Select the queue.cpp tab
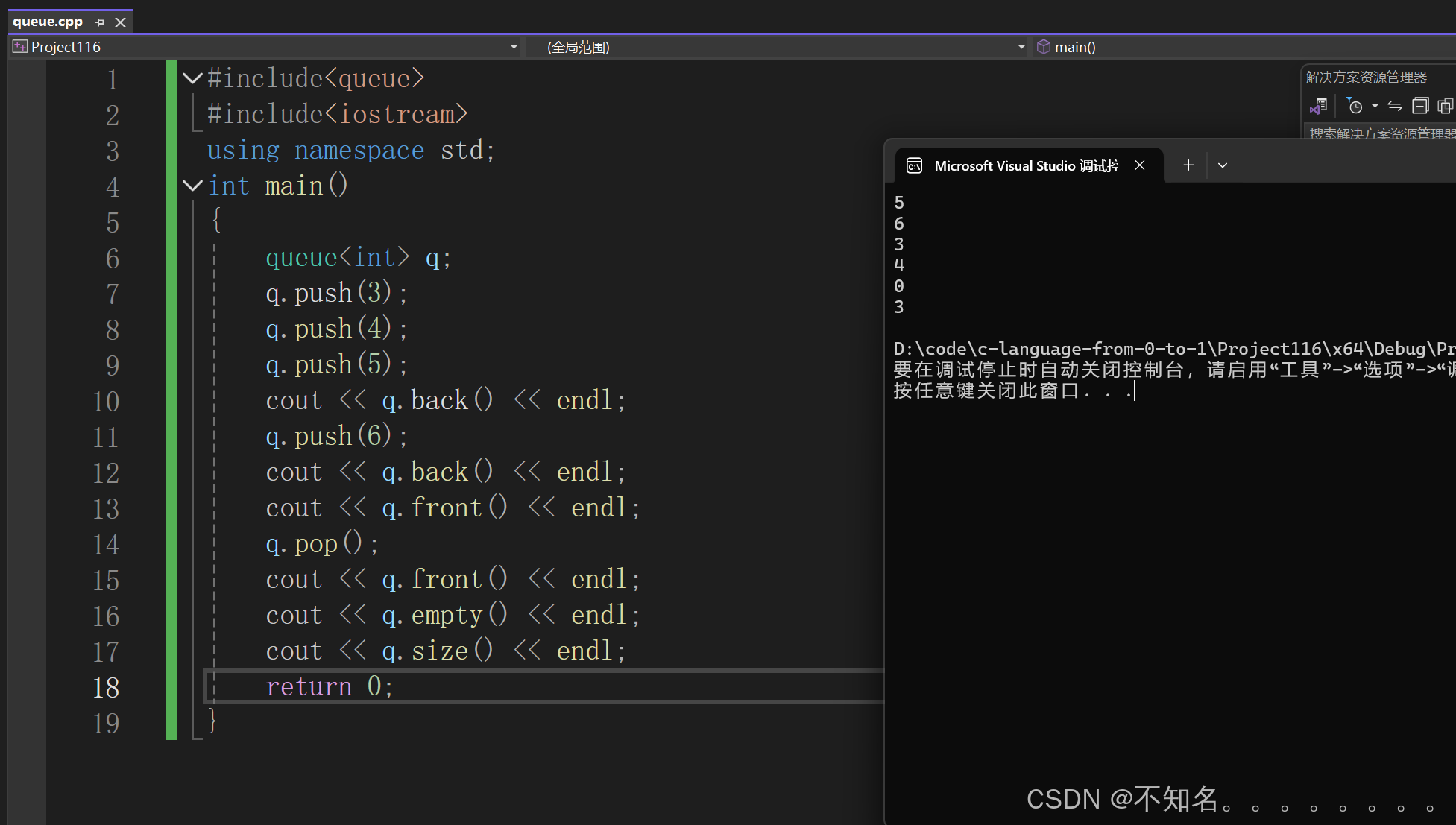The image size is (1456, 825). (x=48, y=22)
